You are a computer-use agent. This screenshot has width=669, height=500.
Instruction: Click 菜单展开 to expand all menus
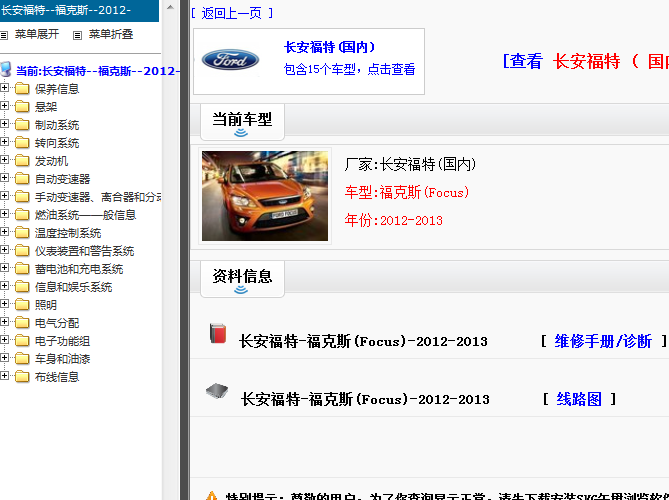(38, 34)
